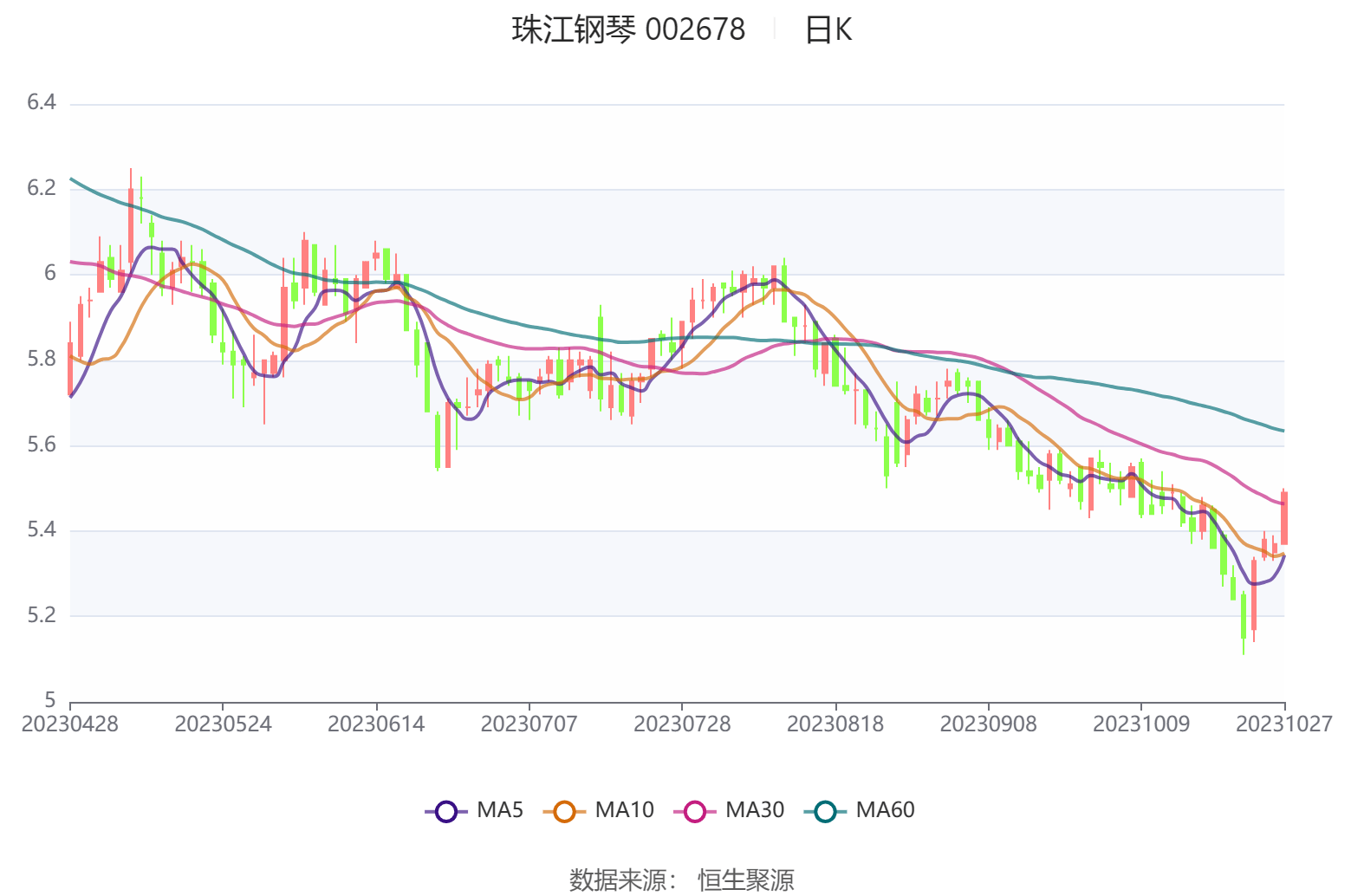The image size is (1364, 896).
Task: Toggle the MA10 legend series
Action: [598, 811]
